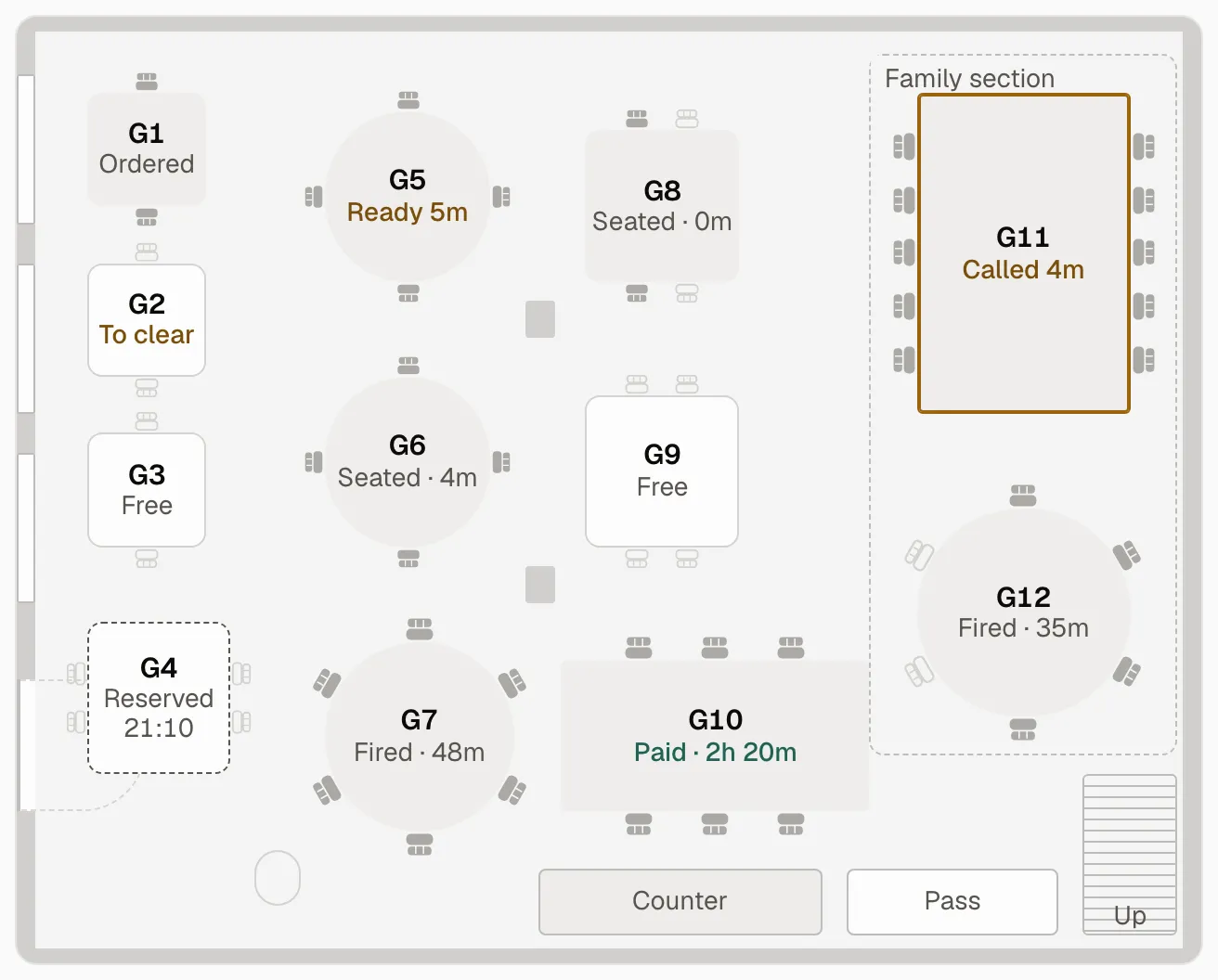This screenshot has width=1218, height=980.
Task: Click the bottom seat icon of table G7
Action: [420, 845]
